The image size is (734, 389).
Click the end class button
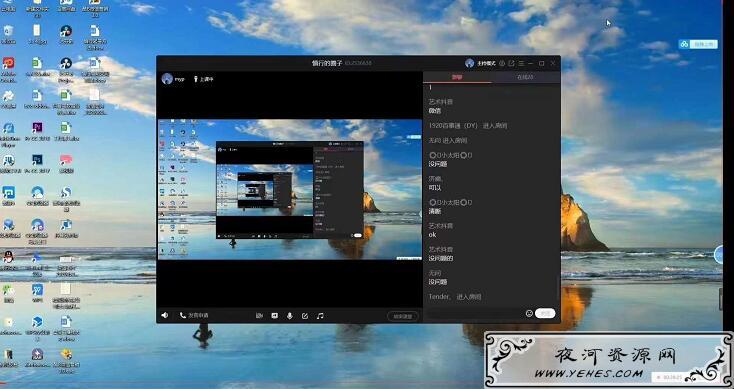[403, 316]
